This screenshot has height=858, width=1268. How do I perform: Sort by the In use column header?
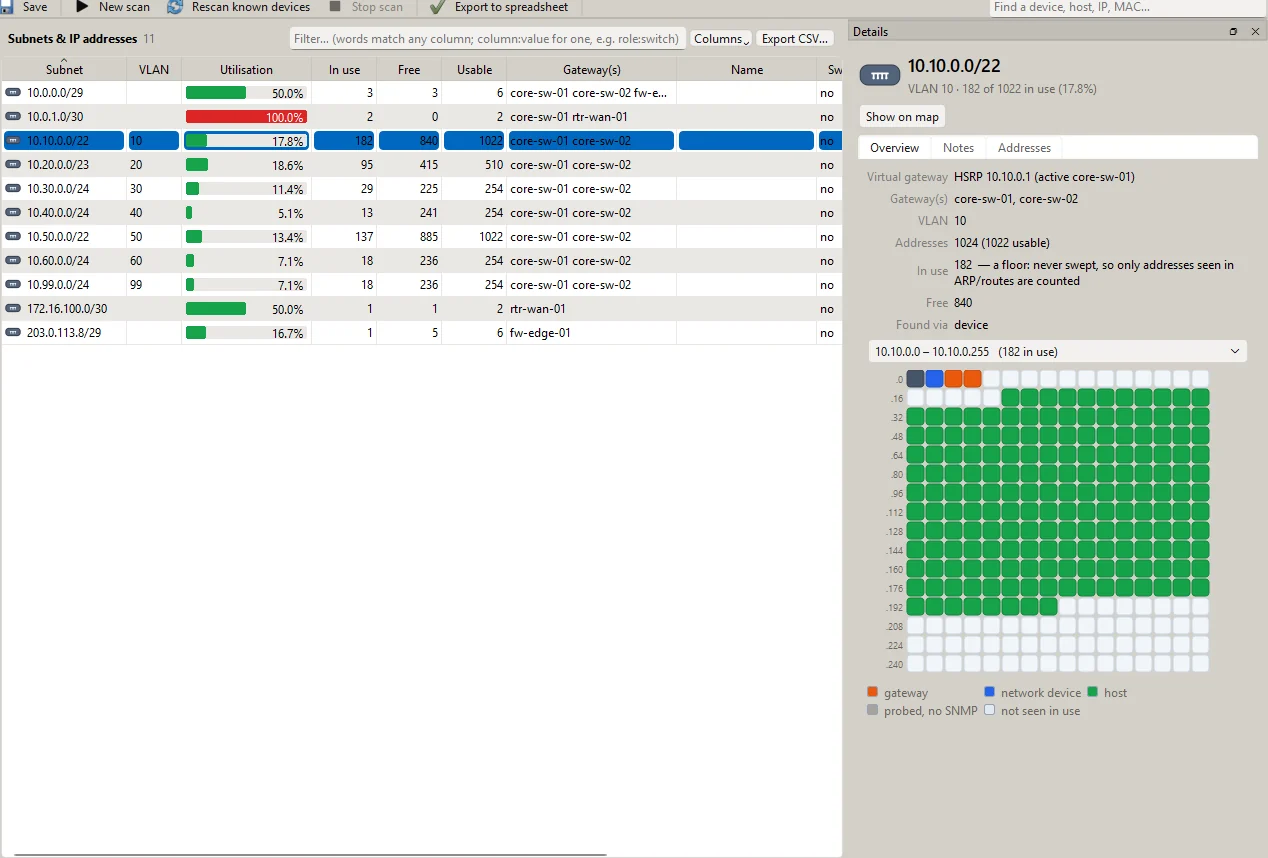(x=344, y=70)
